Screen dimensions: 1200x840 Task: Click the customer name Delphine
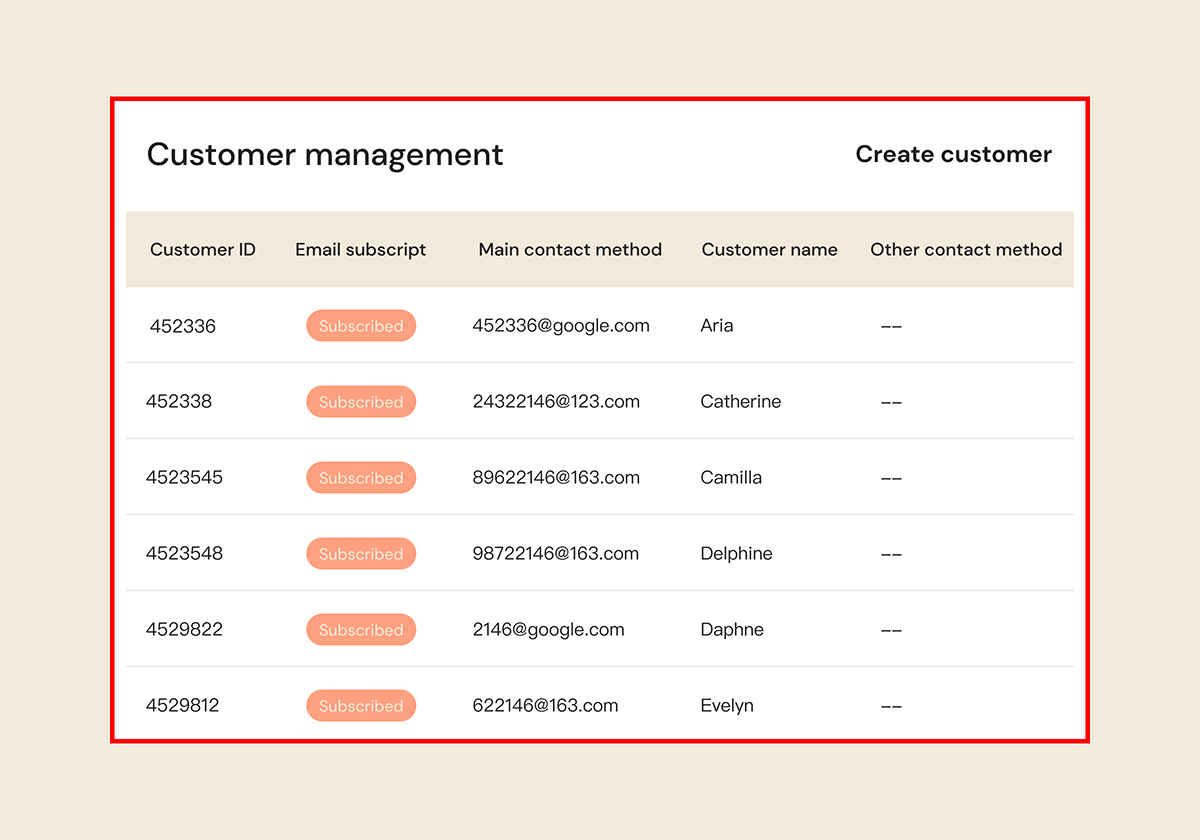[736, 554]
